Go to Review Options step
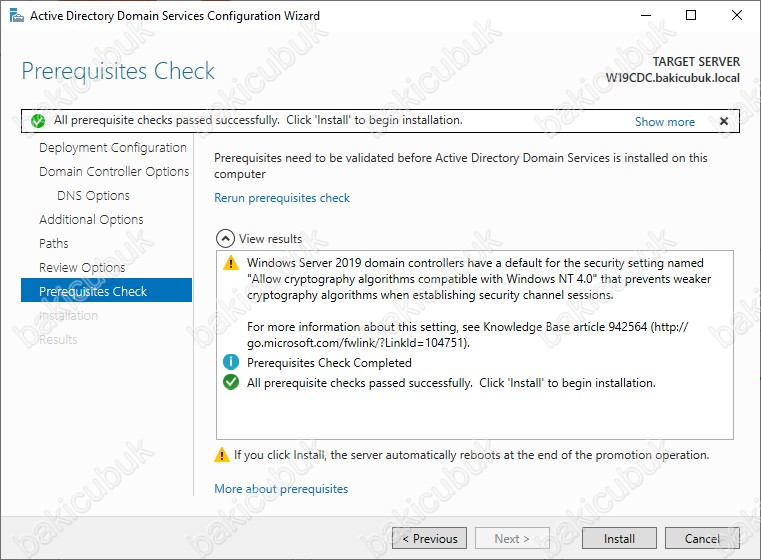The height and width of the screenshot is (560, 761). [82, 267]
